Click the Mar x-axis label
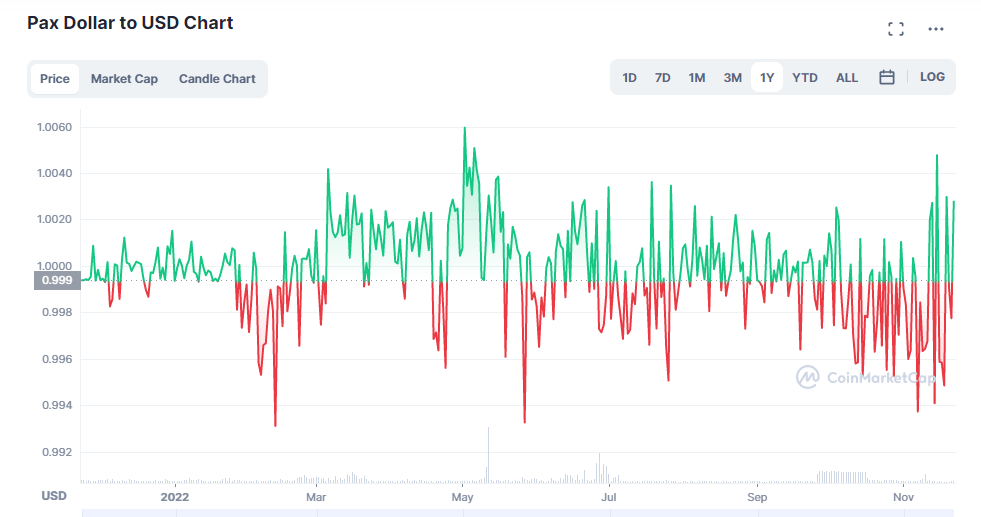Viewport: 981px width, 517px height. 316,497
